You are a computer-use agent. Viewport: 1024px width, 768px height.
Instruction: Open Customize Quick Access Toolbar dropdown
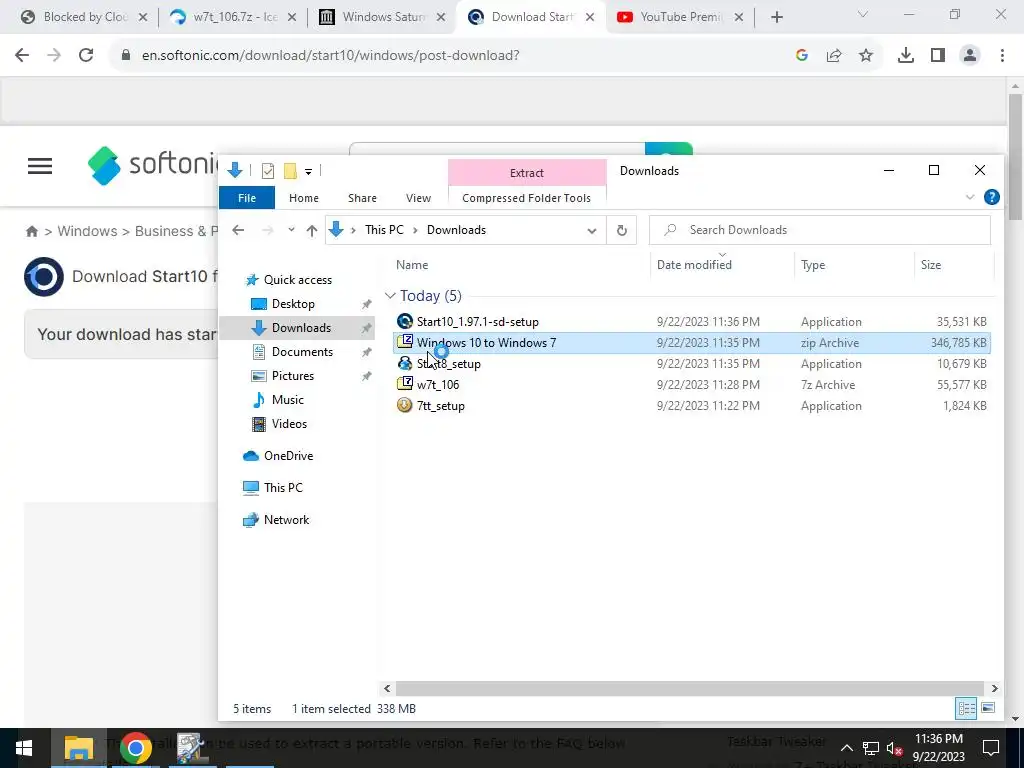point(308,172)
